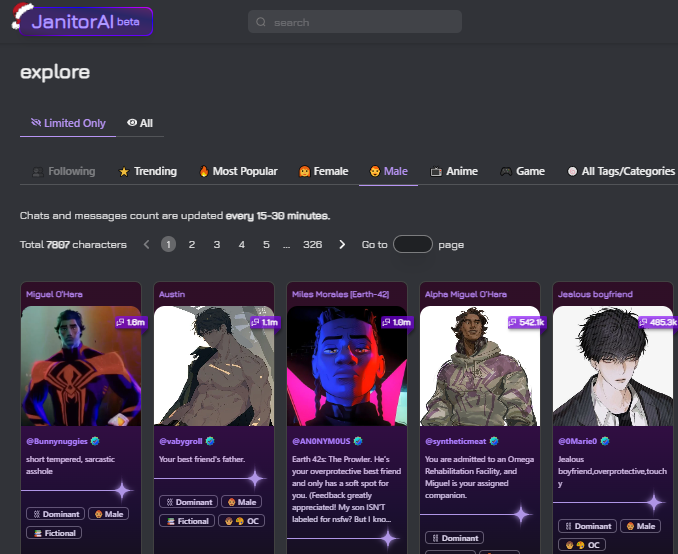Click the magnifier icon in search bar
The height and width of the screenshot is (554, 678).
pyautogui.click(x=261, y=22)
